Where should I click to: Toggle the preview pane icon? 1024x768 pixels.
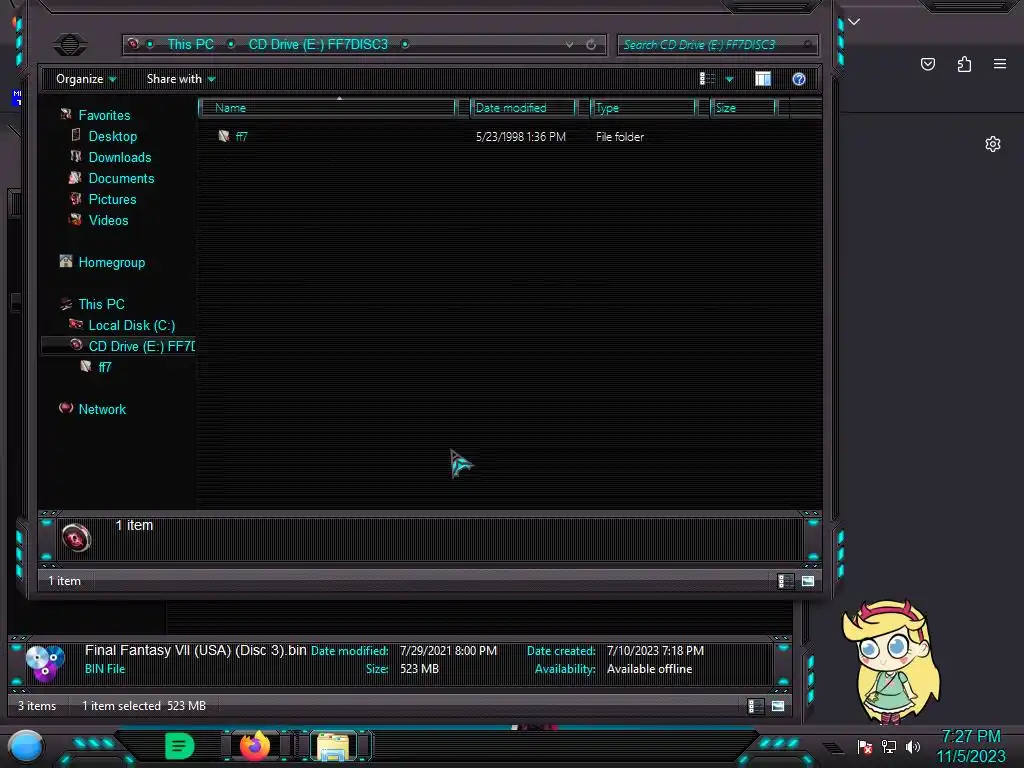[x=763, y=79]
